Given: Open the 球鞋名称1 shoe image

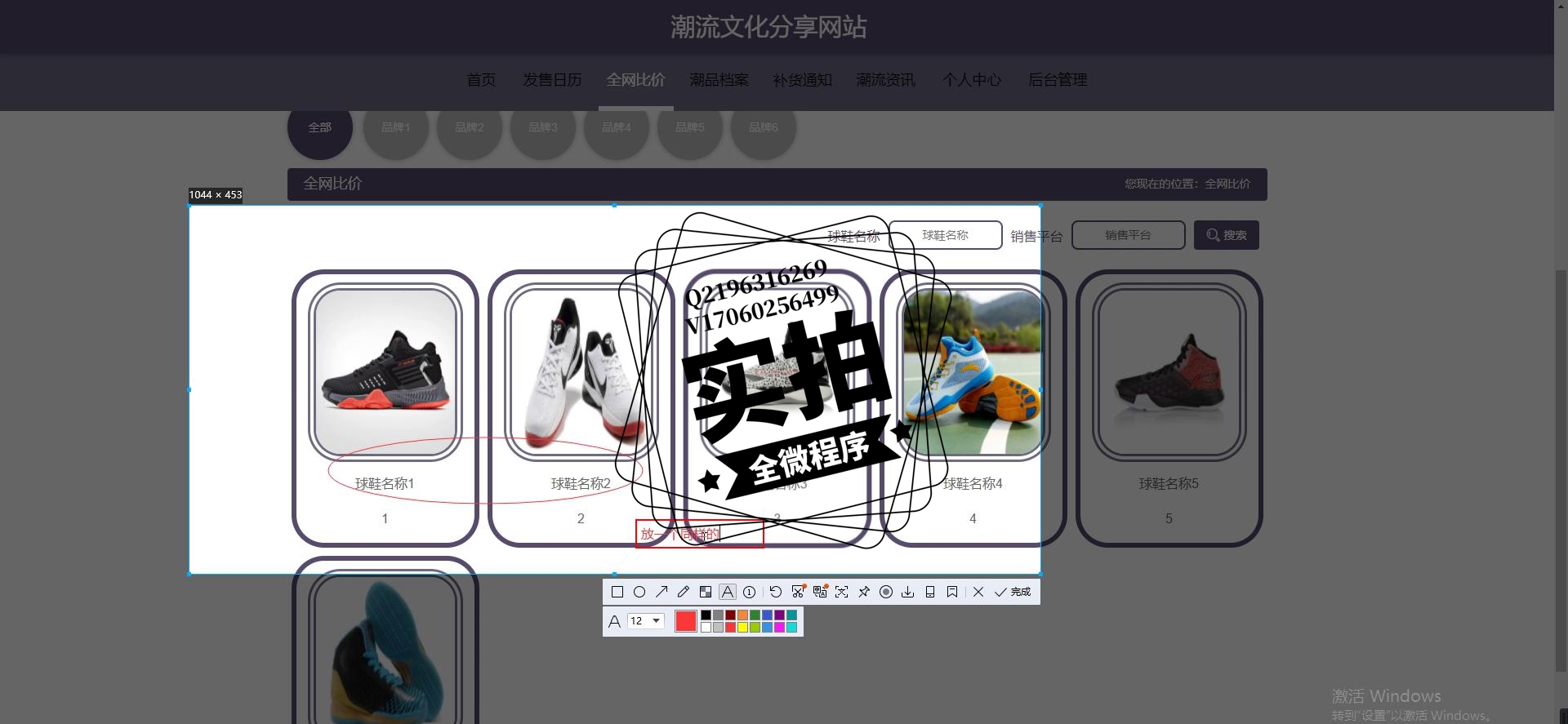Looking at the screenshot, I should click(385, 372).
